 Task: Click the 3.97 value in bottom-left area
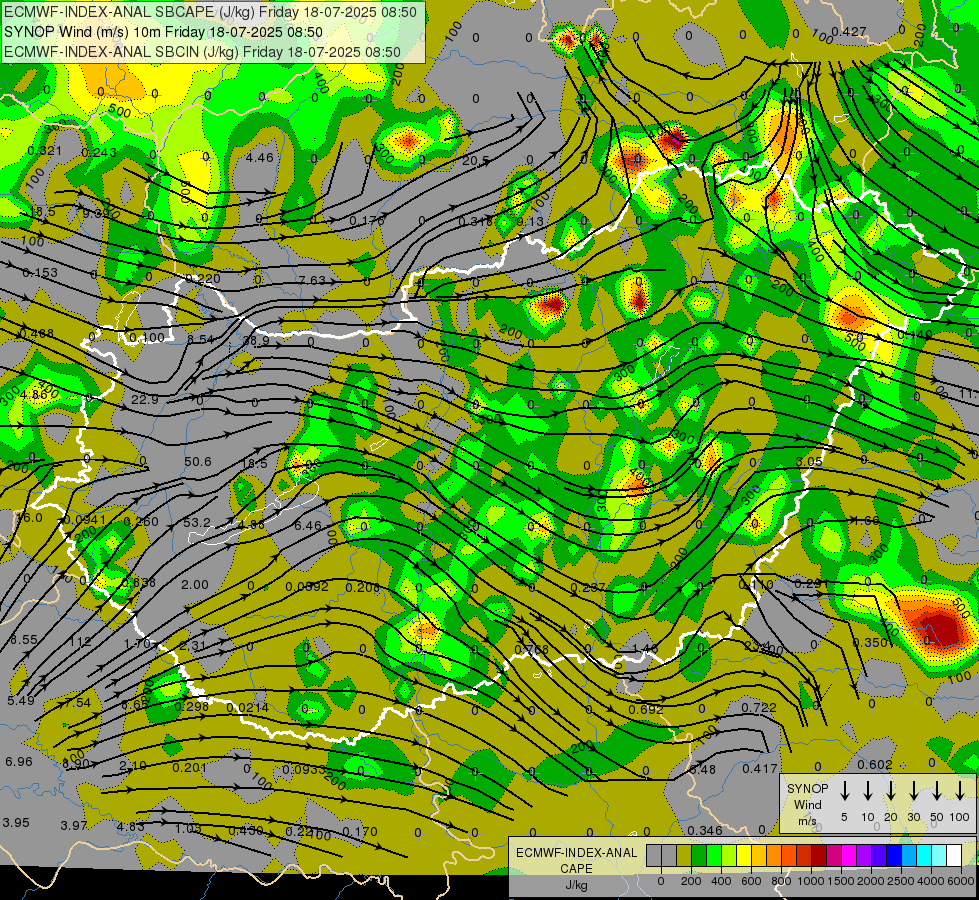(74, 825)
